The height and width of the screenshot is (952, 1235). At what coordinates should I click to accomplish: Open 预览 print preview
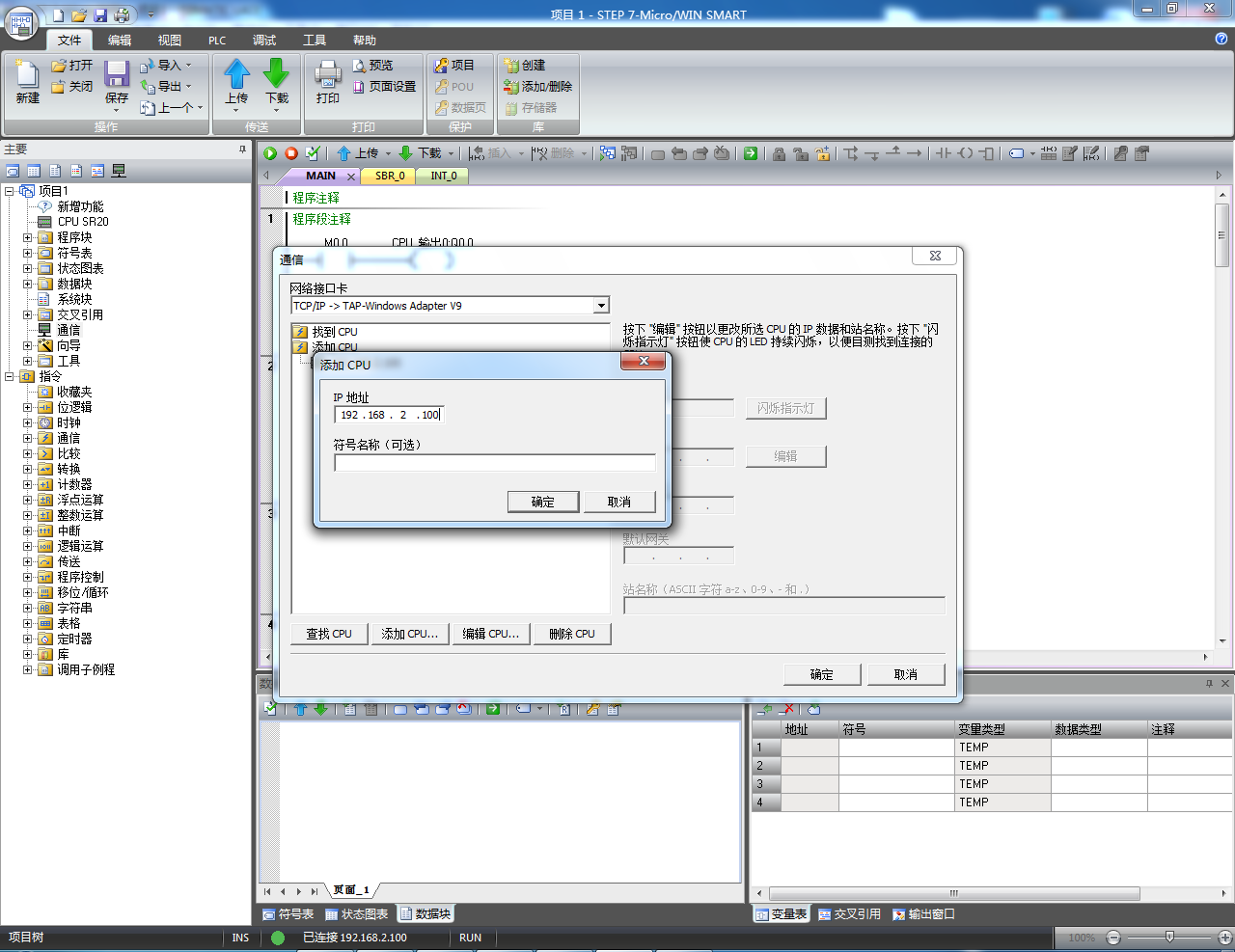pos(372,66)
